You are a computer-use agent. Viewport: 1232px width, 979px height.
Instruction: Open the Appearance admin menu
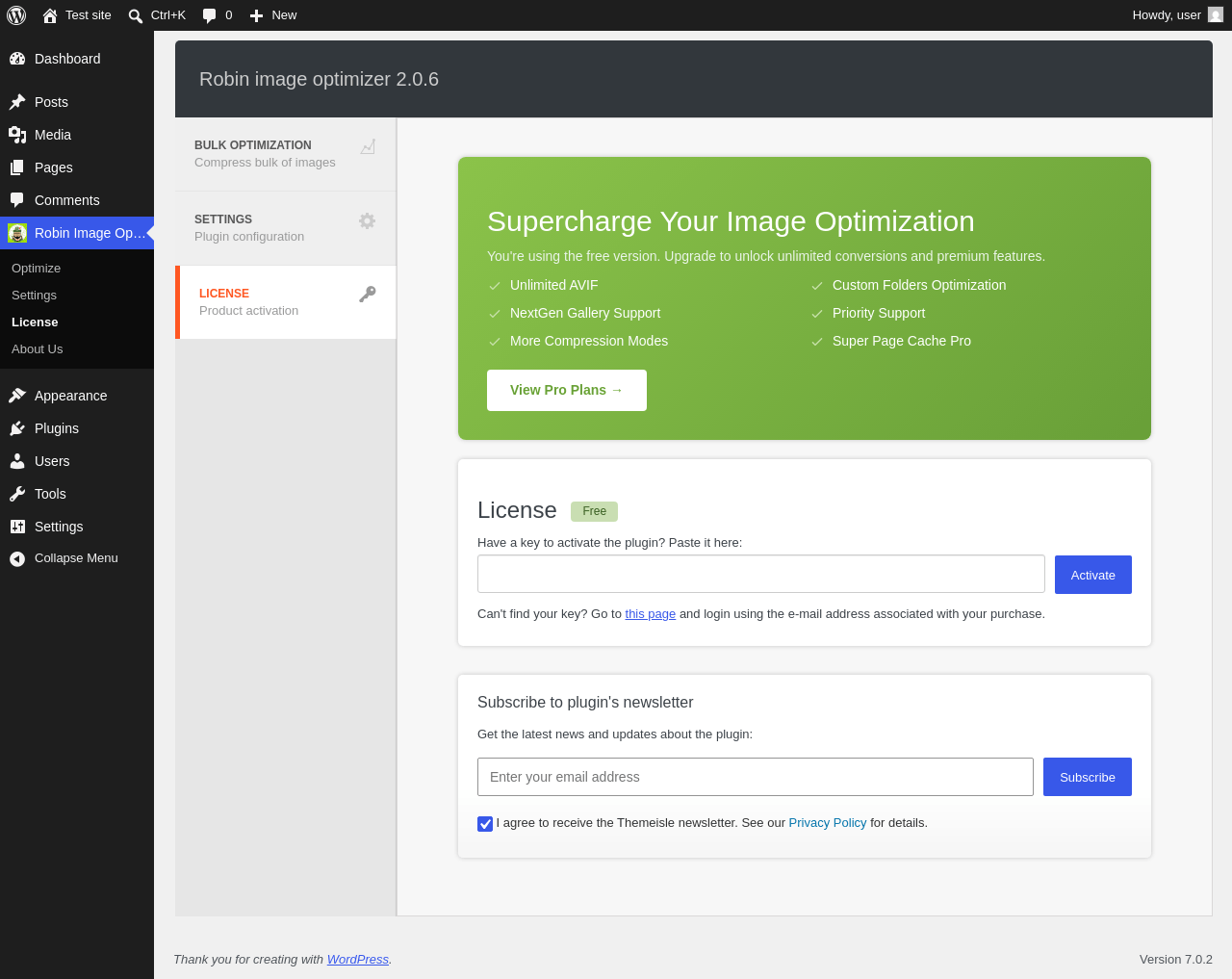tap(77, 396)
